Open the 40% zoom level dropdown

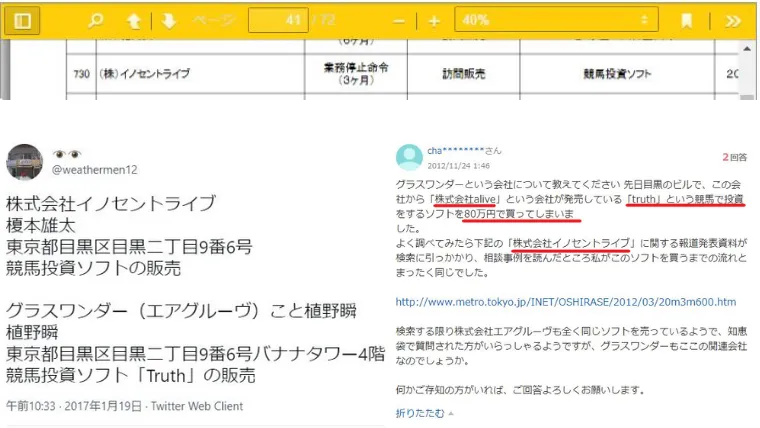point(556,20)
